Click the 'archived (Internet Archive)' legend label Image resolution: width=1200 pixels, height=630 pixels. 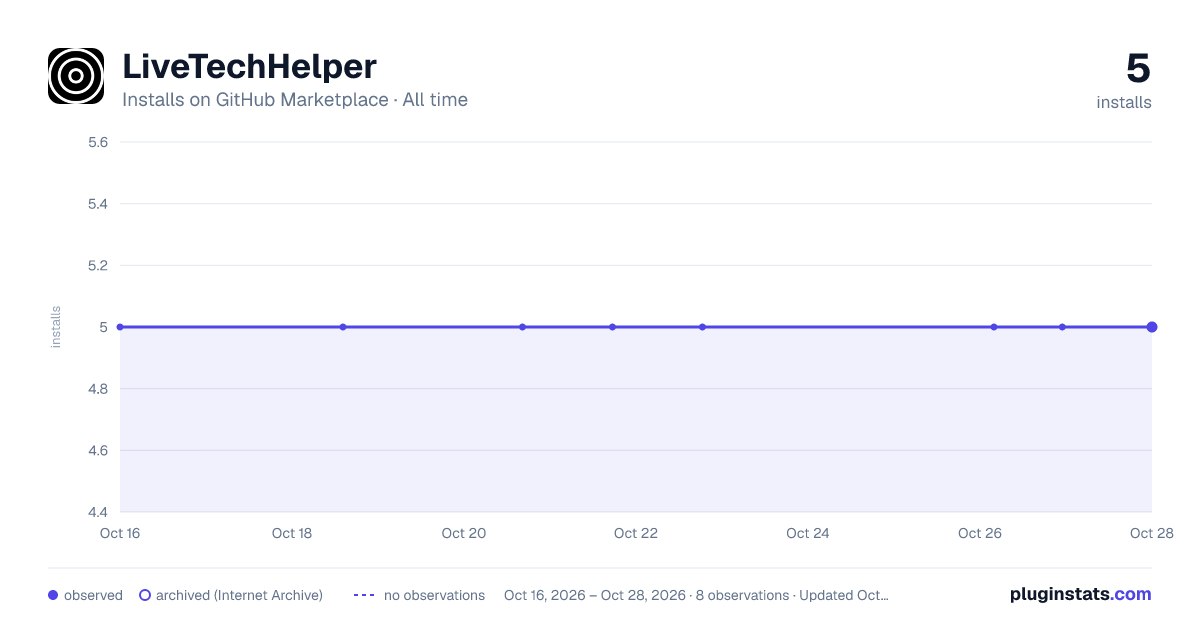[239, 595]
